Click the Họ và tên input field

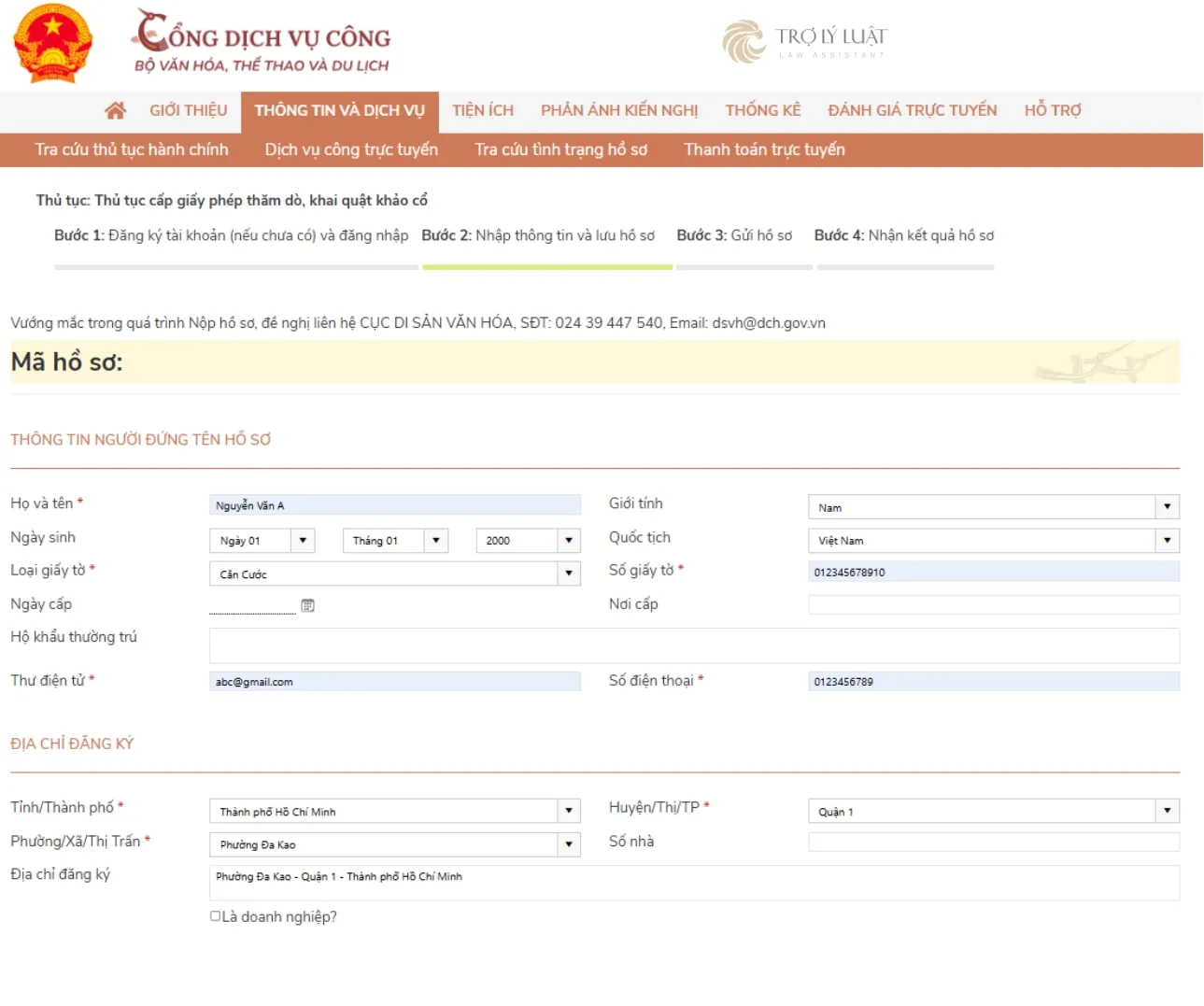(394, 505)
